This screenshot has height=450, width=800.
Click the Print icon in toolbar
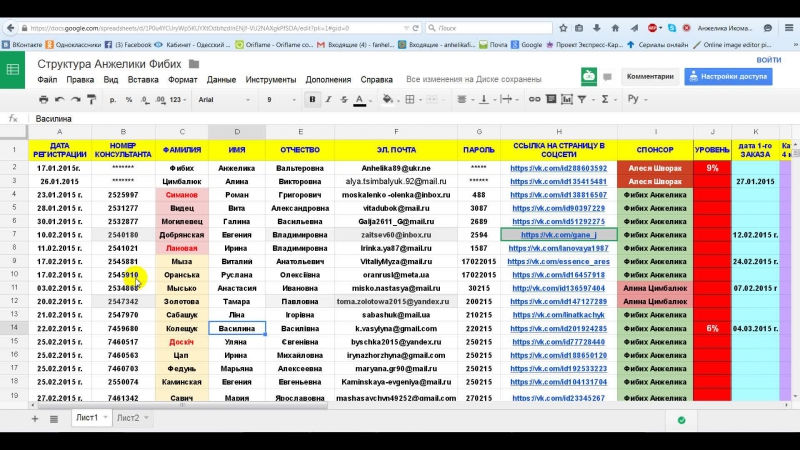[x=43, y=100]
